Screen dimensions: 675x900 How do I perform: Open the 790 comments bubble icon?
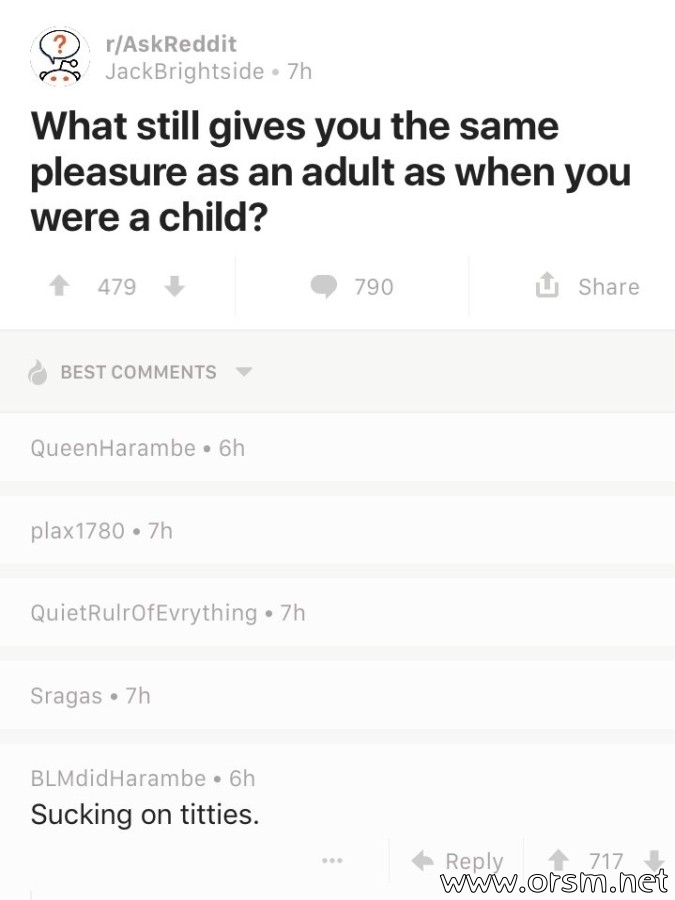tap(324, 286)
